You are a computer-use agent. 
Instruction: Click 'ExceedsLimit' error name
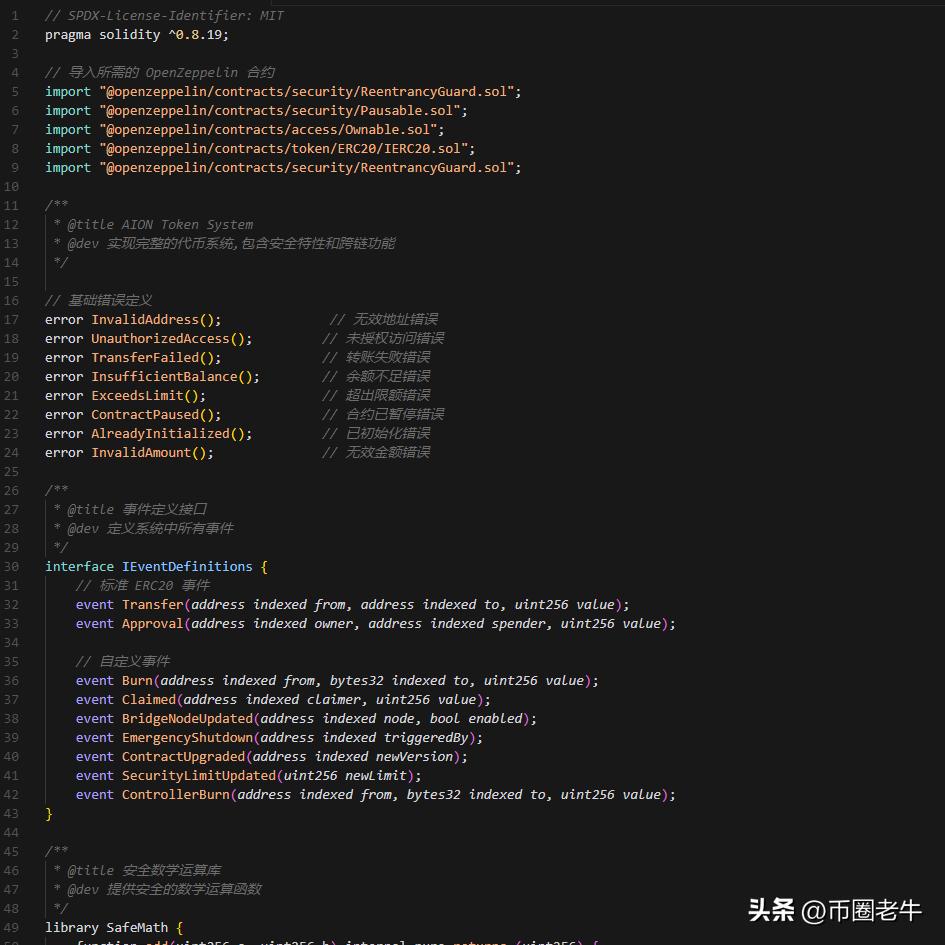coord(137,395)
